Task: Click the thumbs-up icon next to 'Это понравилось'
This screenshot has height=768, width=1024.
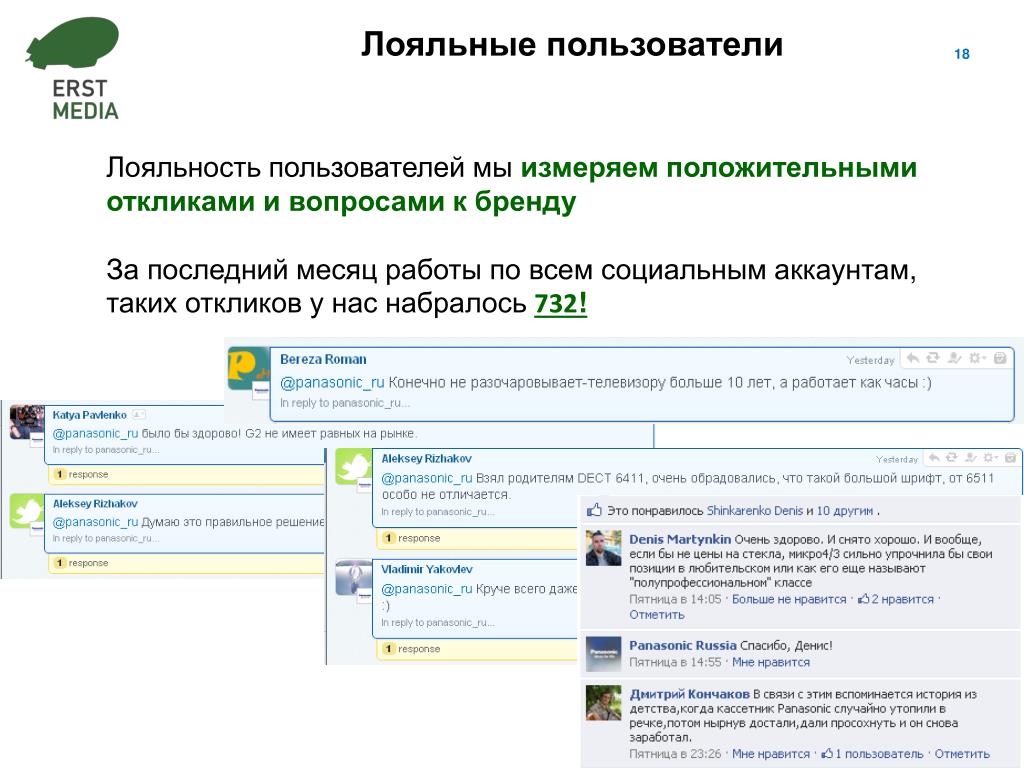Action: (594, 510)
